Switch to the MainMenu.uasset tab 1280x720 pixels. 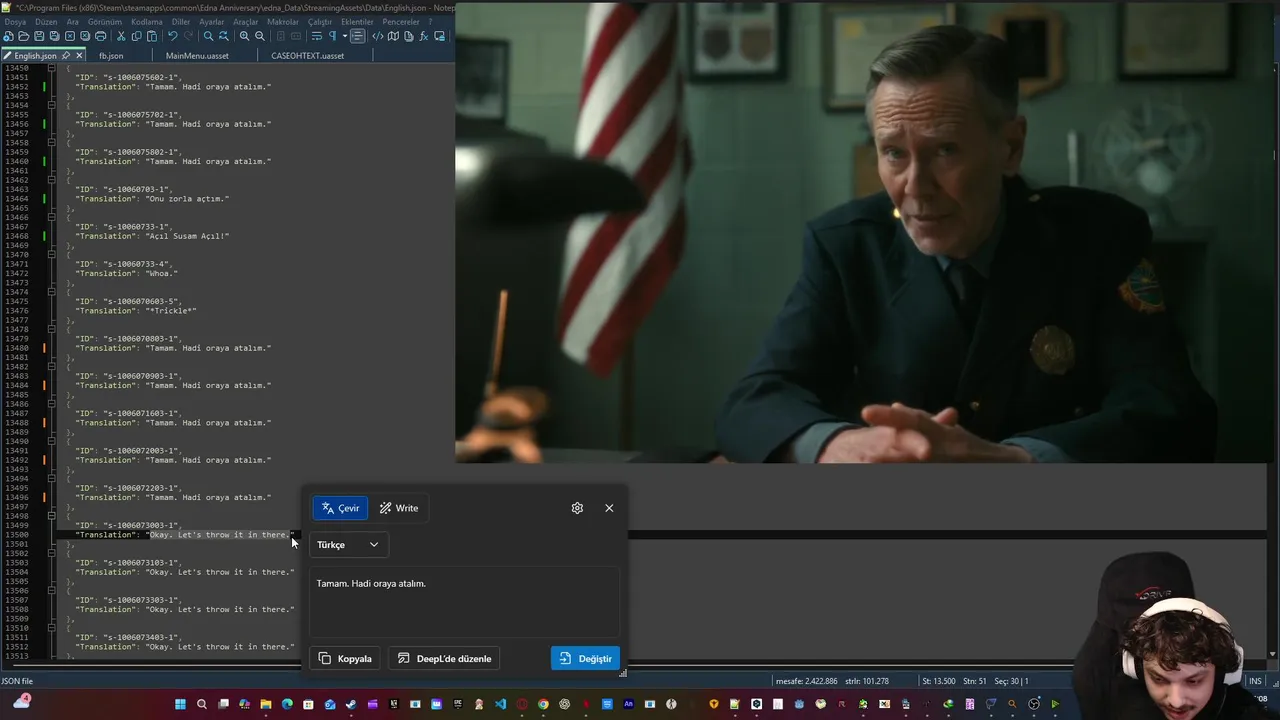197,56
